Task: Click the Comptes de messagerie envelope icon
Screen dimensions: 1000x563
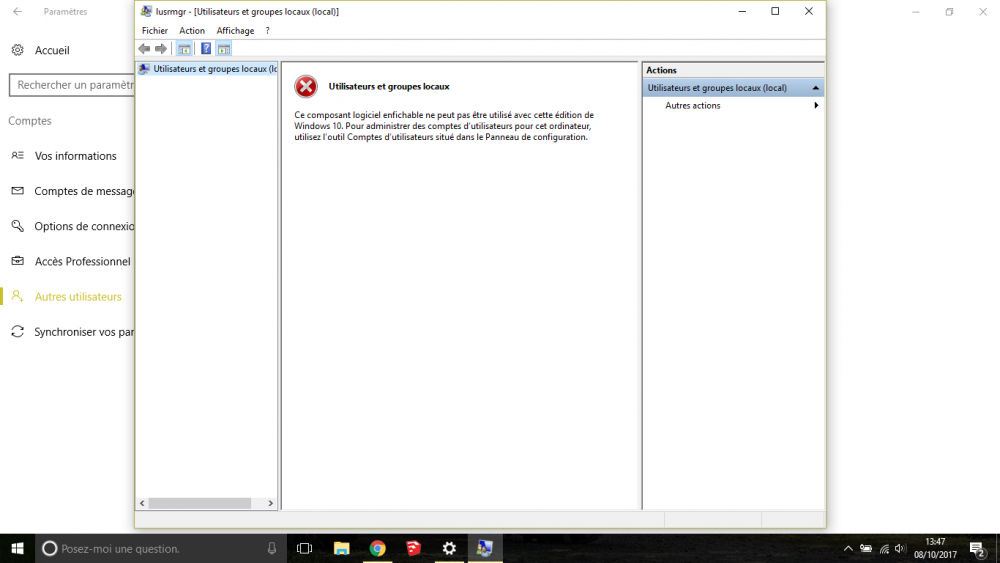Action: click(x=17, y=191)
